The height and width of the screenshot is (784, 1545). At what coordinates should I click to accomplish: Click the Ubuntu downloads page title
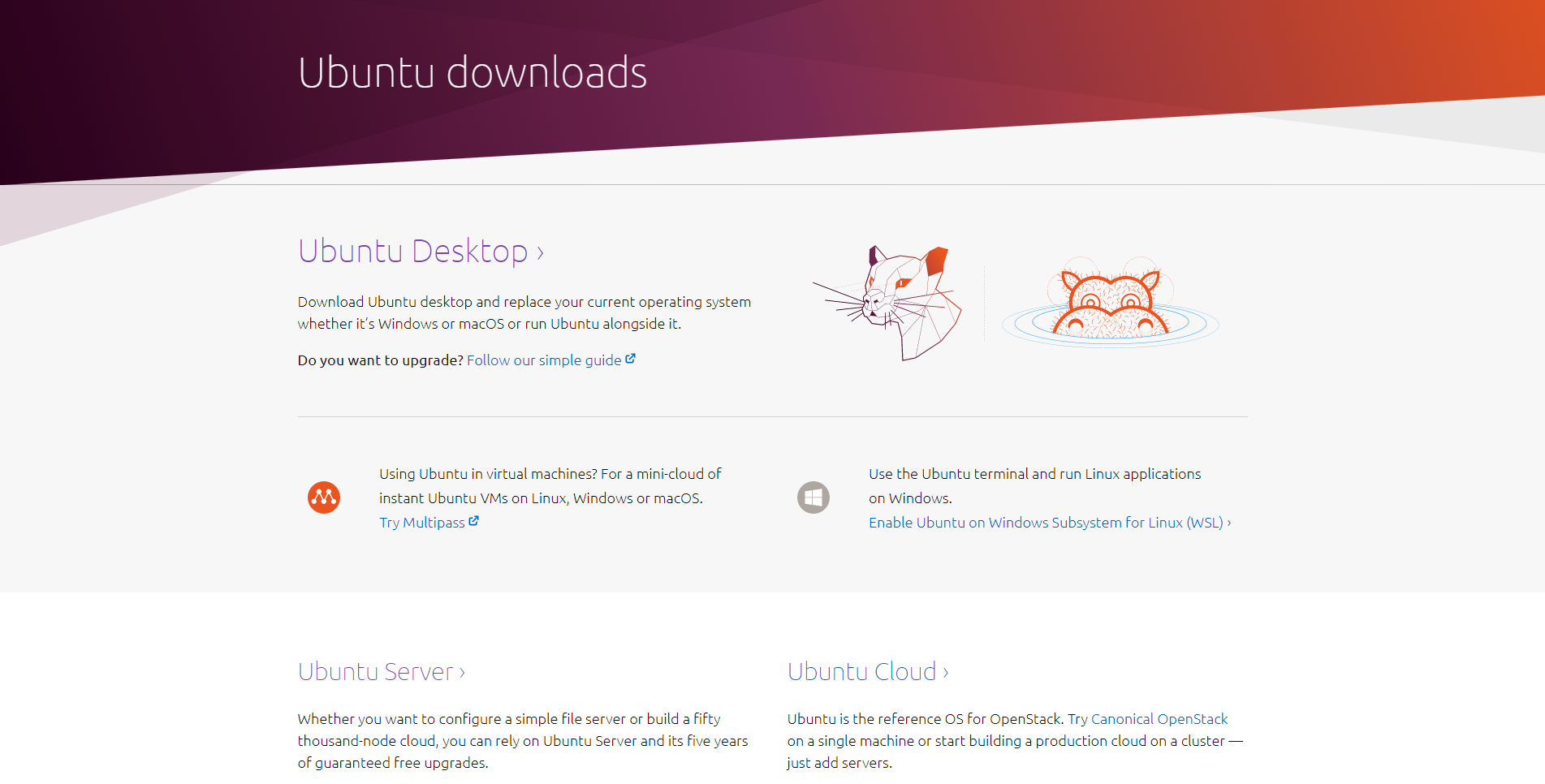(x=473, y=72)
